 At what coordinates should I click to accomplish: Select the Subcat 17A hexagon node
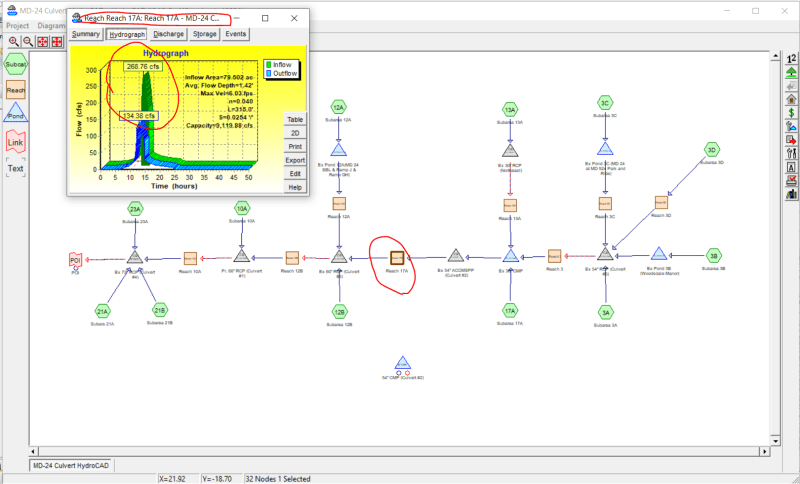510,311
